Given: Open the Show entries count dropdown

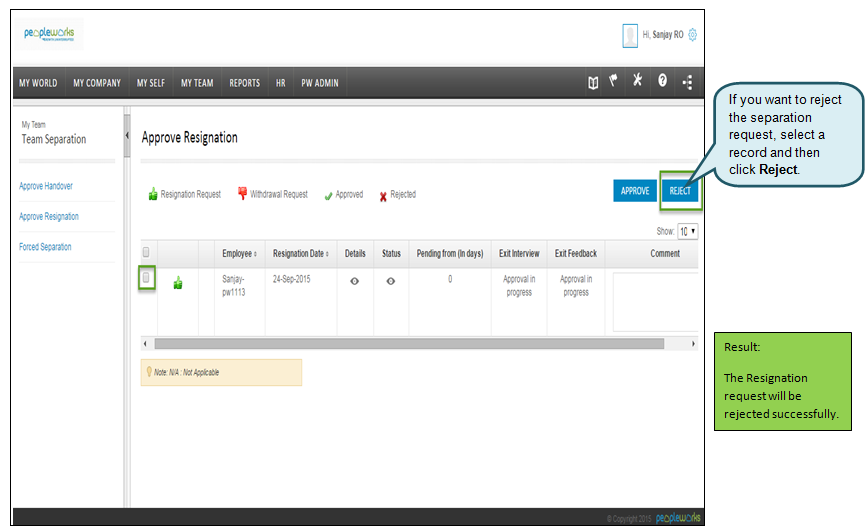Looking at the screenshot, I should point(688,231).
